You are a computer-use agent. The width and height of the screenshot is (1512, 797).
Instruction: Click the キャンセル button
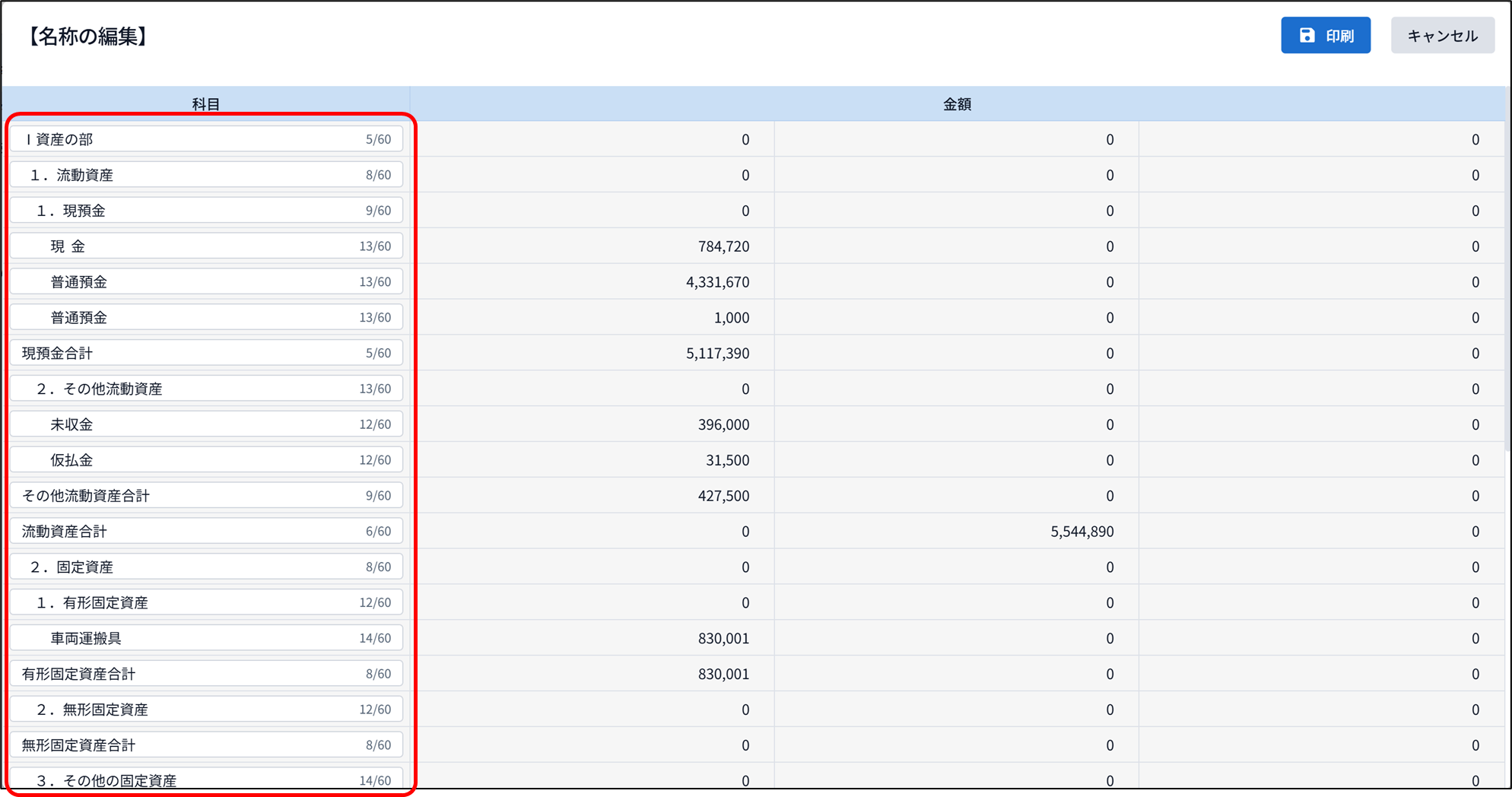tap(1442, 36)
